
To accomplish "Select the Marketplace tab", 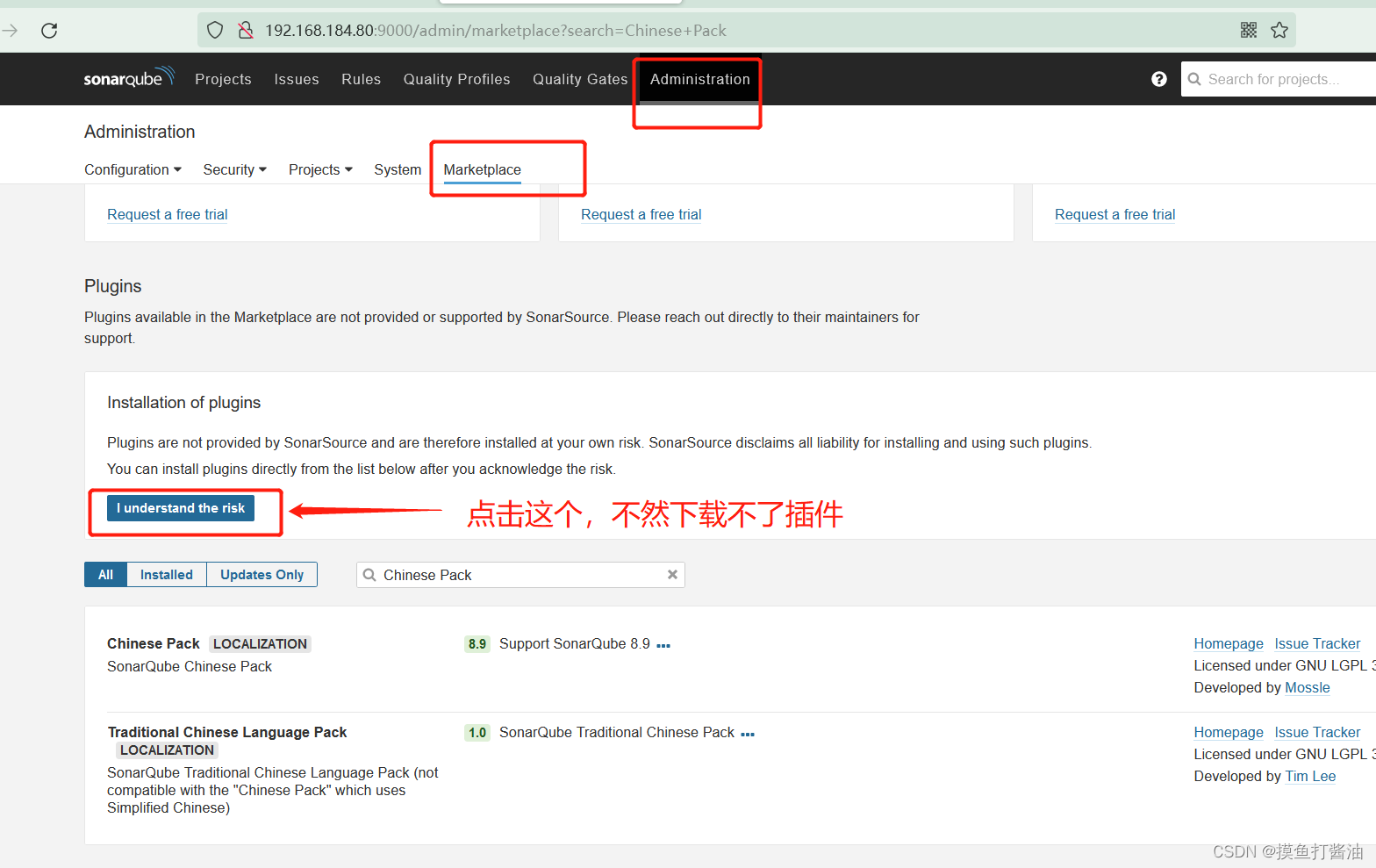I will pyautogui.click(x=482, y=169).
